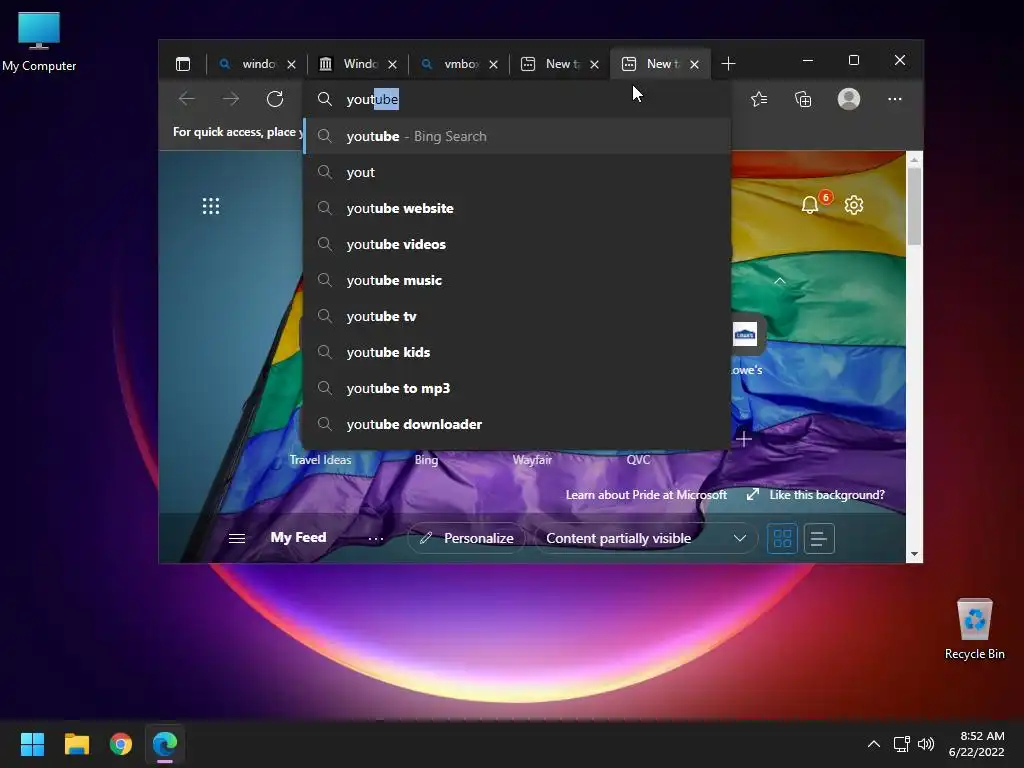1024x768 pixels.
Task: Open the taskbar clock showing 8:52 AM
Action: tap(977, 744)
